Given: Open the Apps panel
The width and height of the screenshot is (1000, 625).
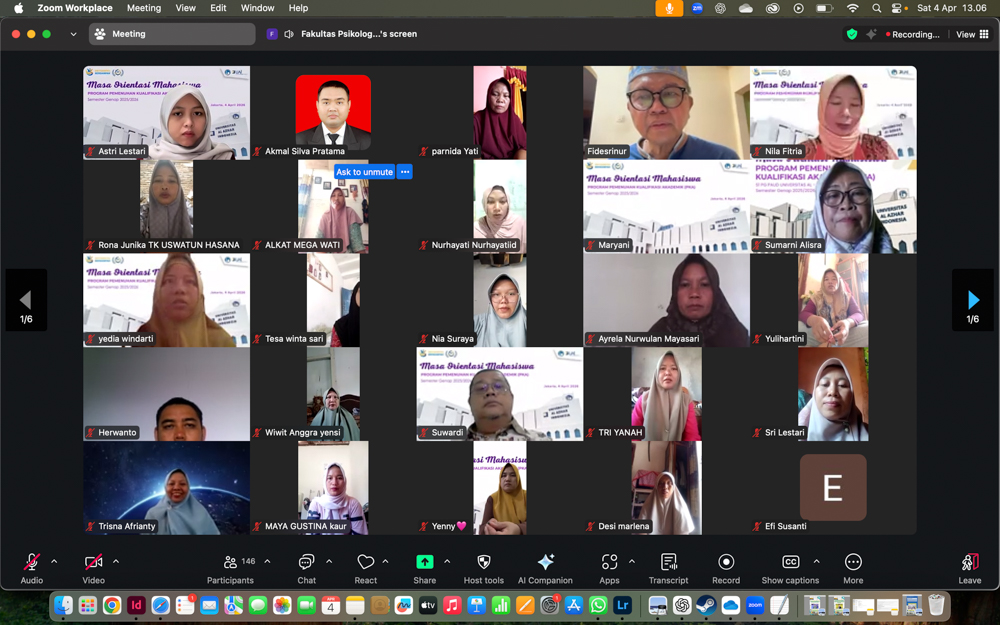Looking at the screenshot, I should click(609, 563).
